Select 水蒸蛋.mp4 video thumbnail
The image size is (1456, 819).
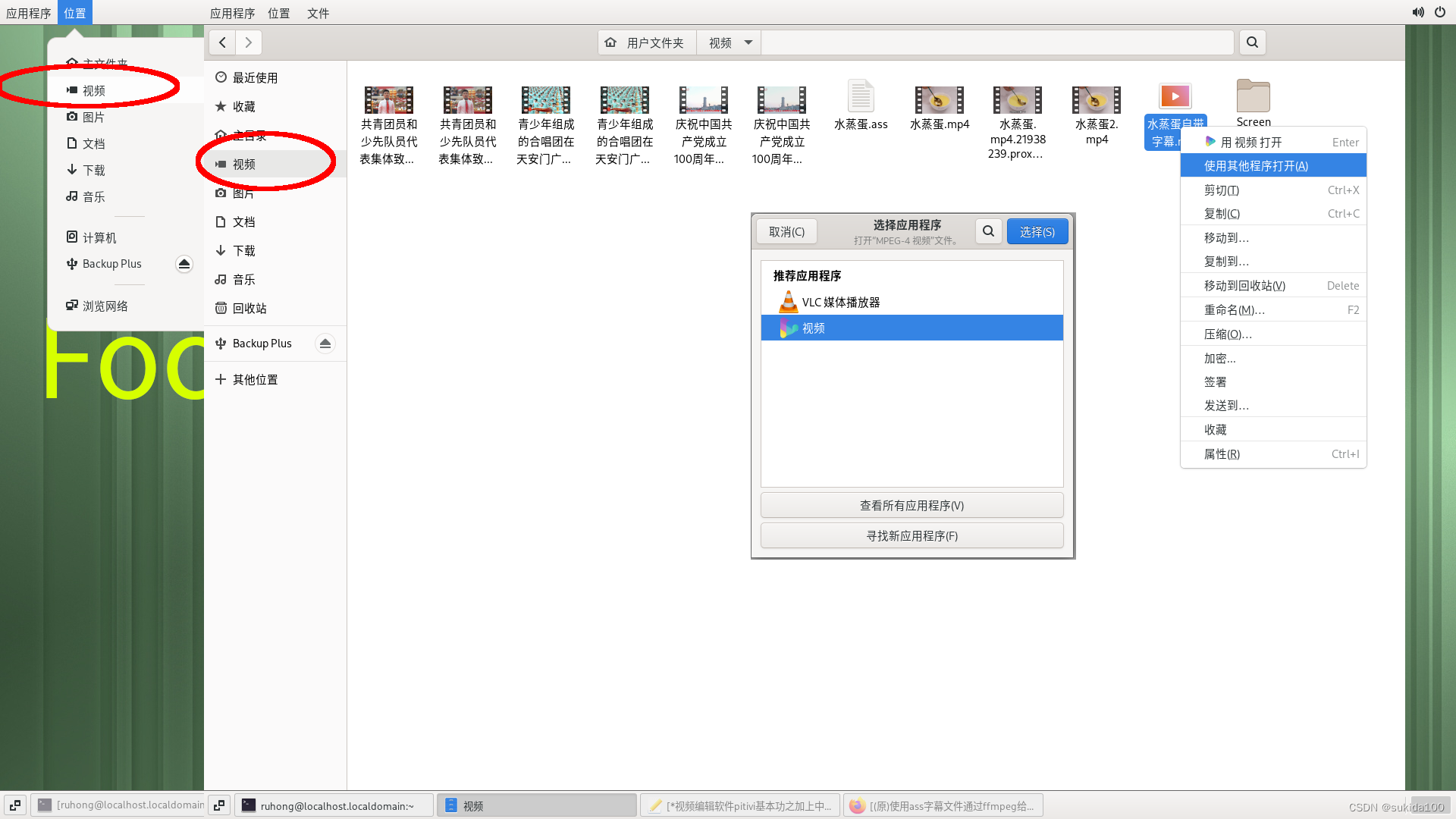coord(939,101)
